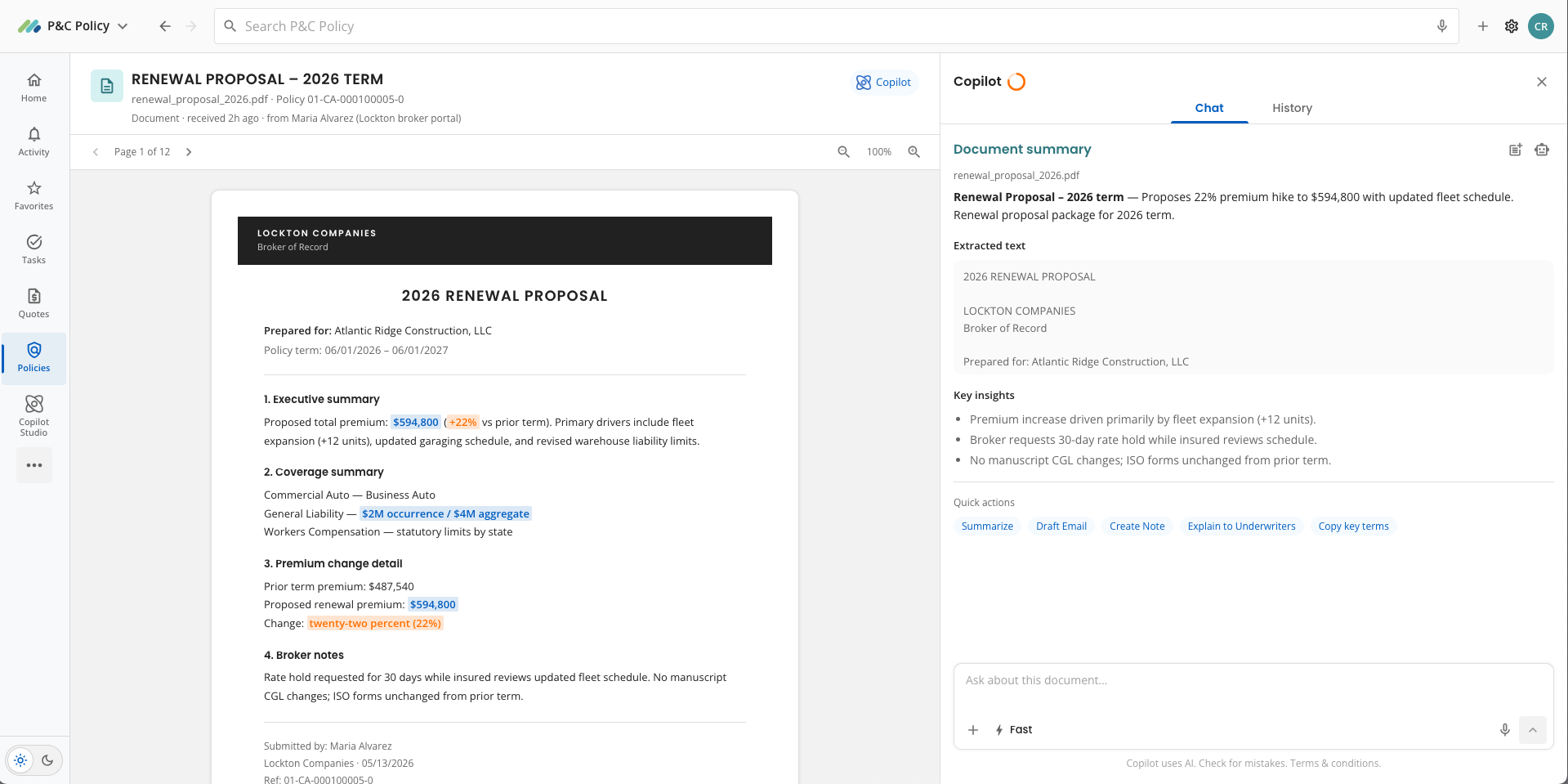The height and width of the screenshot is (784, 1568).
Task: Go to next document page
Action: [x=189, y=152]
